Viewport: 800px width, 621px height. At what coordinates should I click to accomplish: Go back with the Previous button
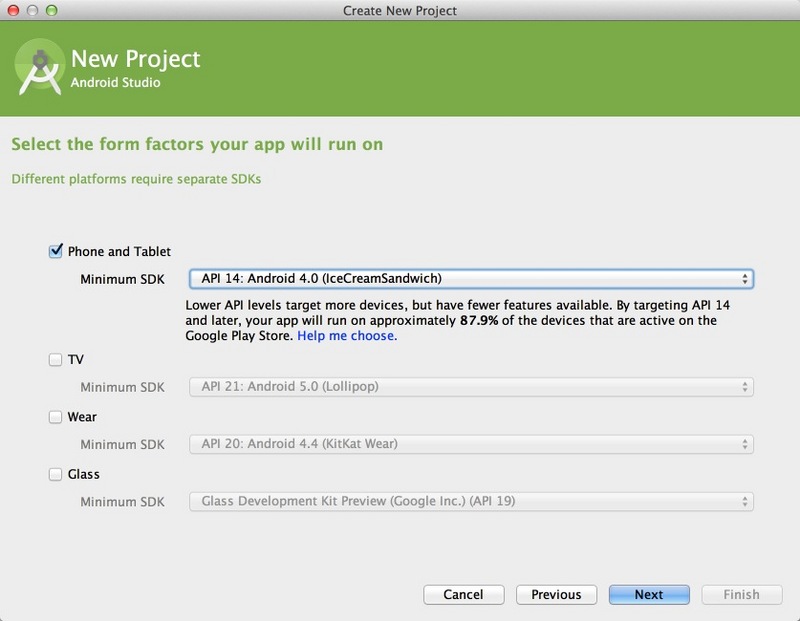click(556, 595)
